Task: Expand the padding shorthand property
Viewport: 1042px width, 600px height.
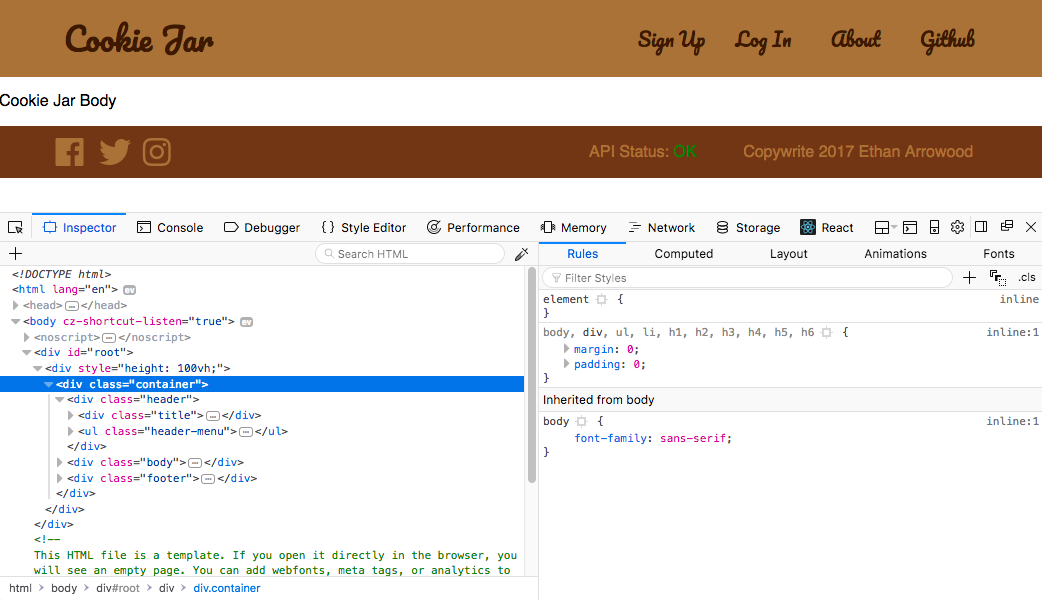Action: [x=566, y=363]
